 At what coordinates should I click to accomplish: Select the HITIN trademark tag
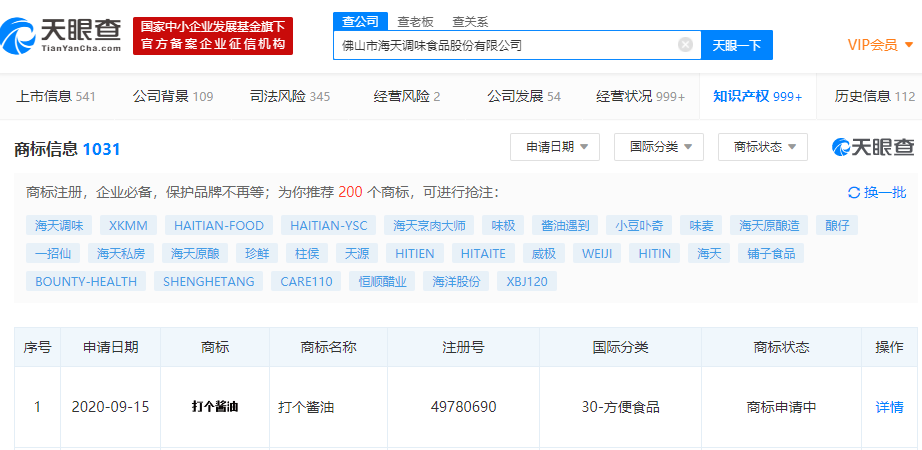coord(654,254)
